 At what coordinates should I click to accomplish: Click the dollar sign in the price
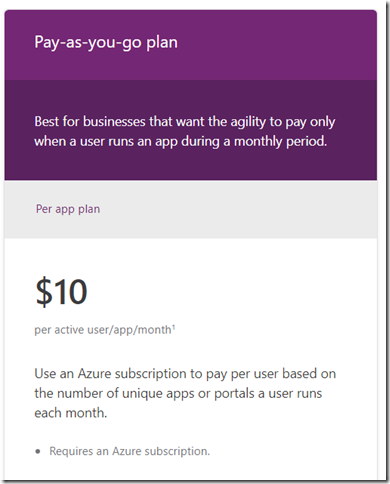coord(44,291)
